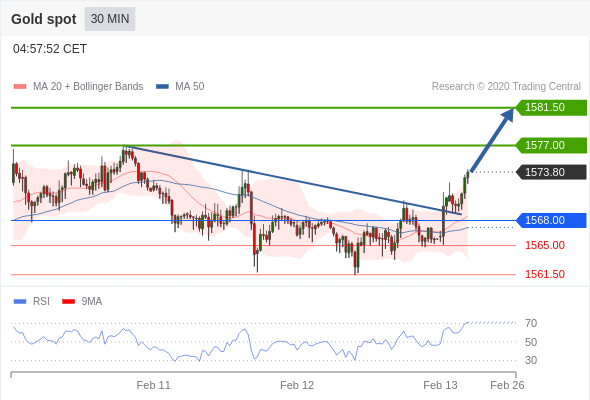Click the red MA 20 Bollinger Bands swatch
590x400 pixels.
point(20,87)
